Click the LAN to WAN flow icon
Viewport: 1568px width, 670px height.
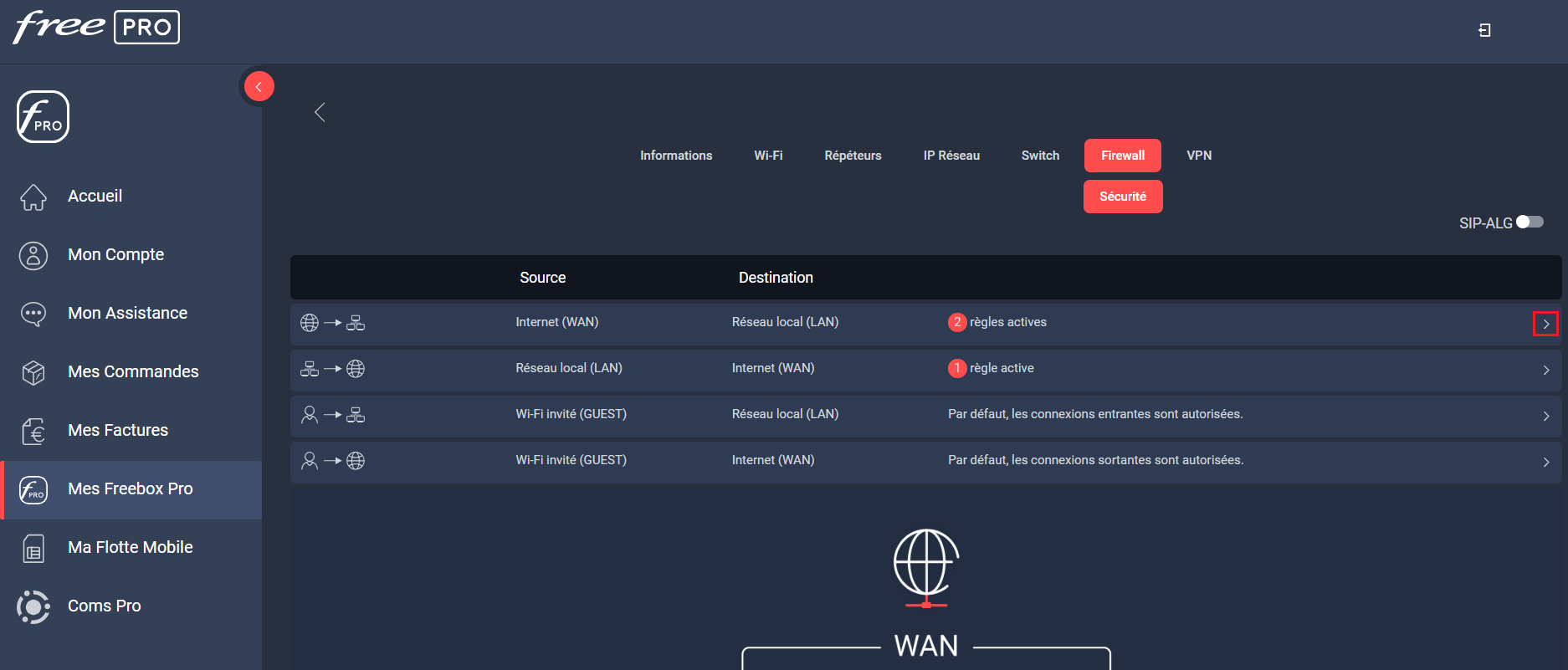(x=332, y=369)
